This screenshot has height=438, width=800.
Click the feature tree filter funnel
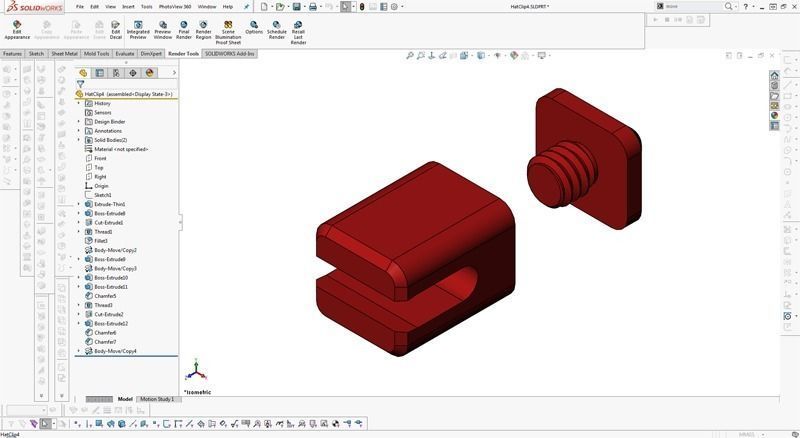tap(80, 84)
